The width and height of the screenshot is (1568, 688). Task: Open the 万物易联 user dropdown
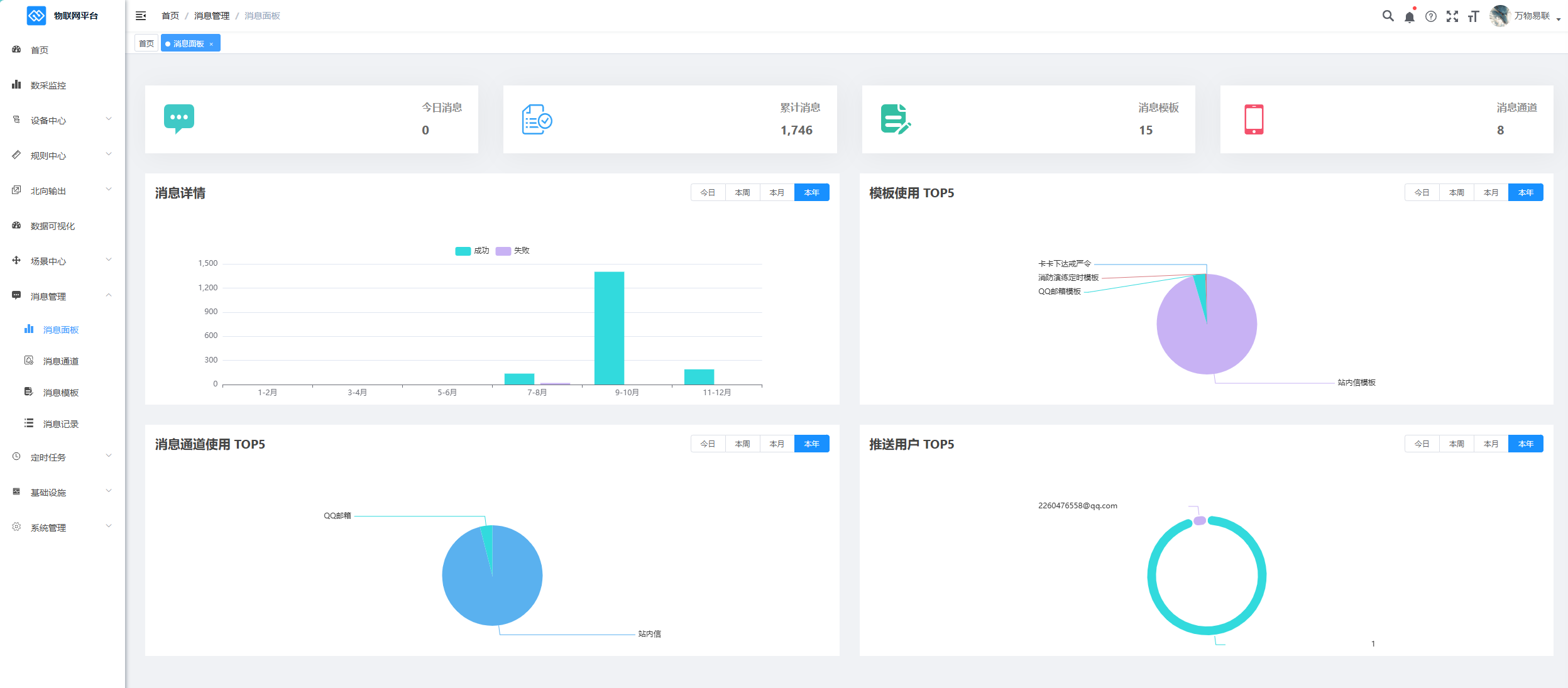(x=1532, y=16)
